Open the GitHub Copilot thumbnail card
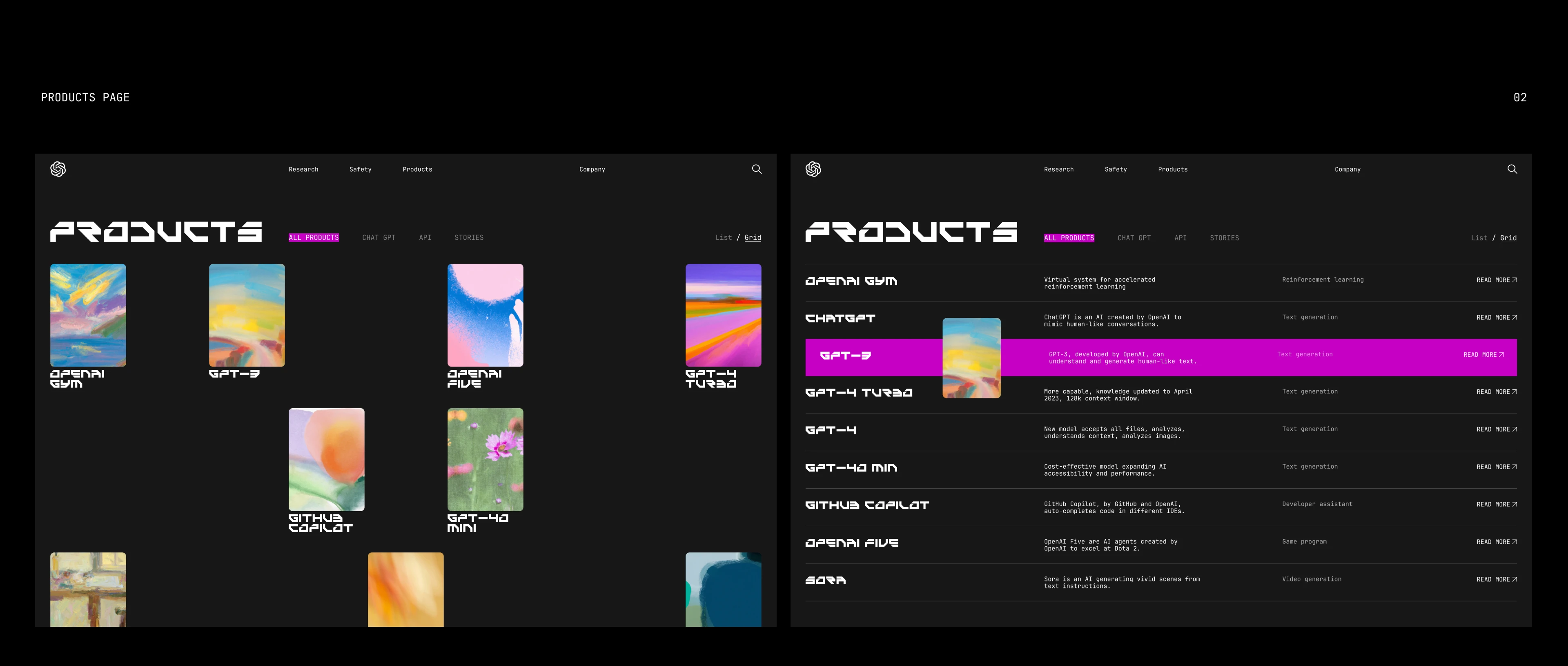The width and height of the screenshot is (1568, 666). click(x=326, y=459)
